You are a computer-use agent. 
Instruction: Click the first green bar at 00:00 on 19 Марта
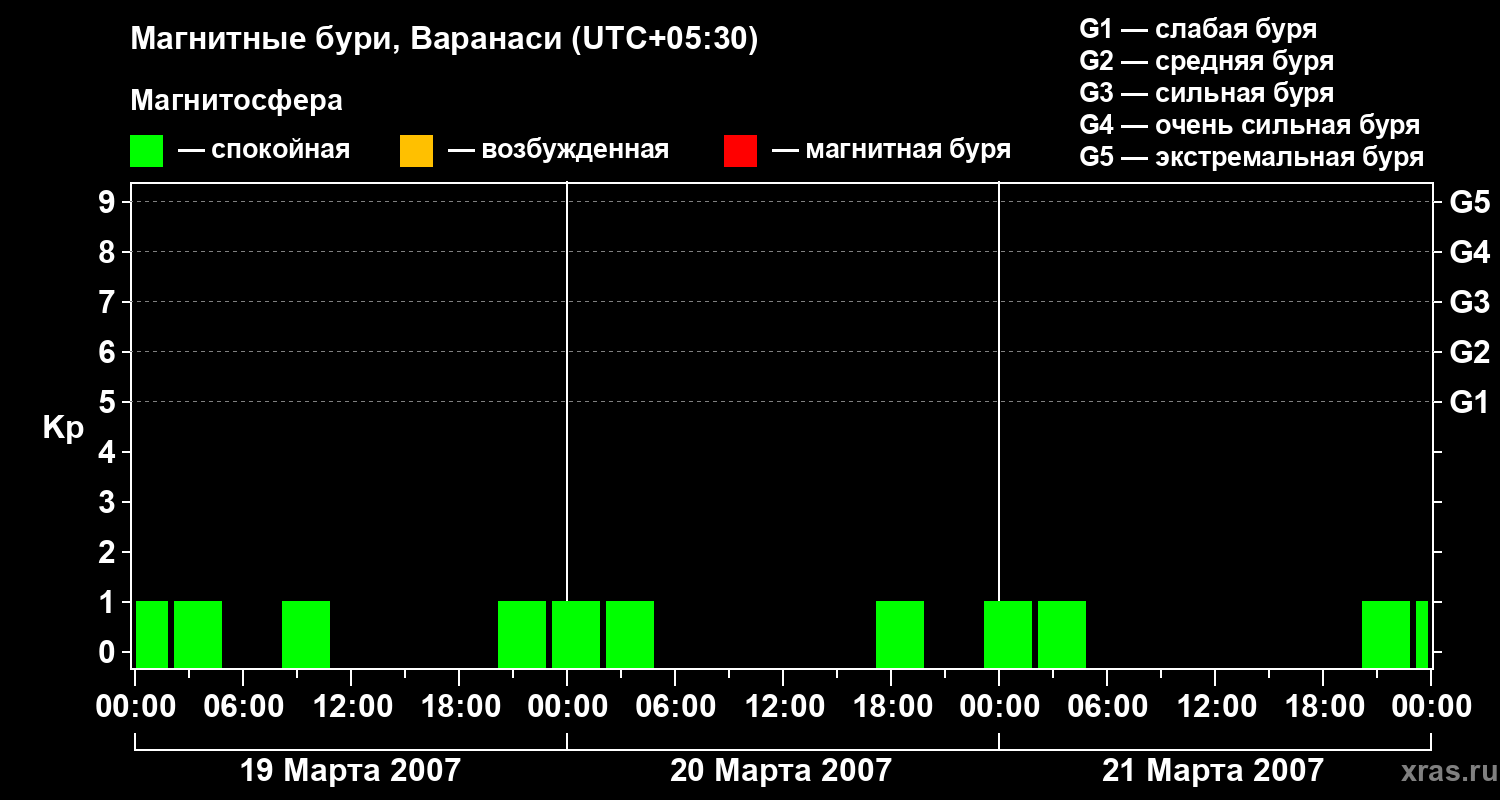coord(152,634)
